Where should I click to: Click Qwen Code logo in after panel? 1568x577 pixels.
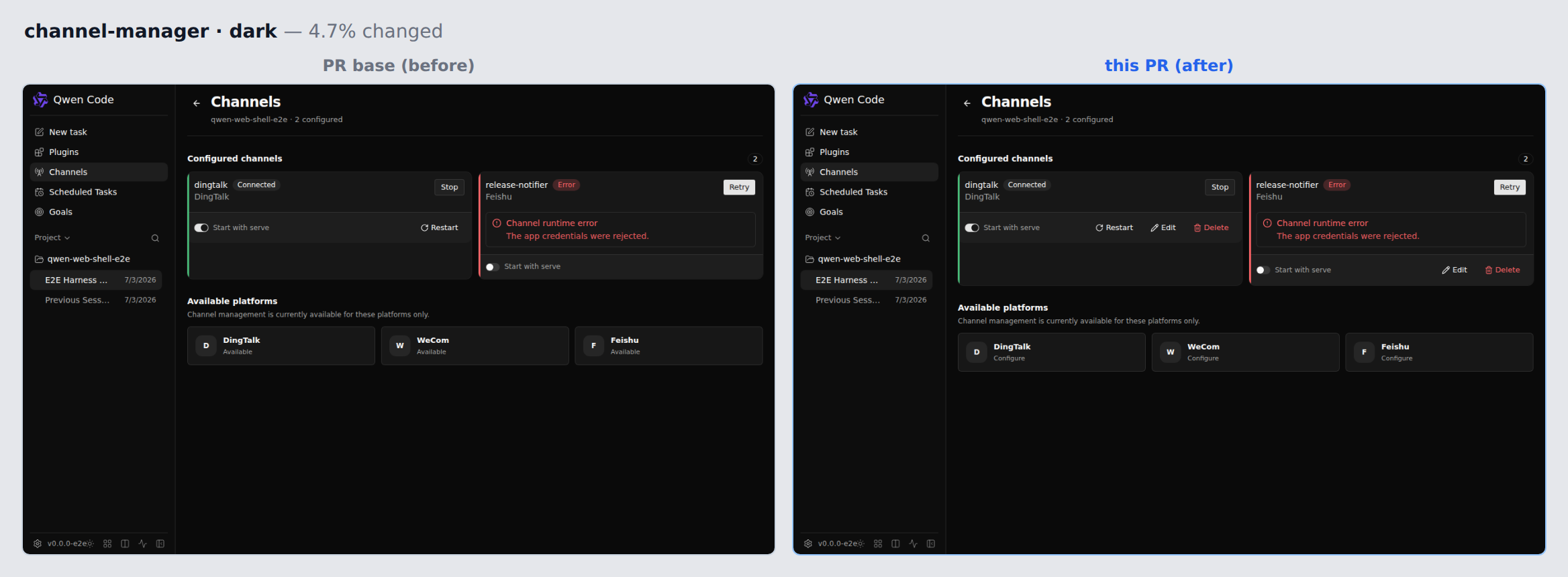[x=811, y=100]
